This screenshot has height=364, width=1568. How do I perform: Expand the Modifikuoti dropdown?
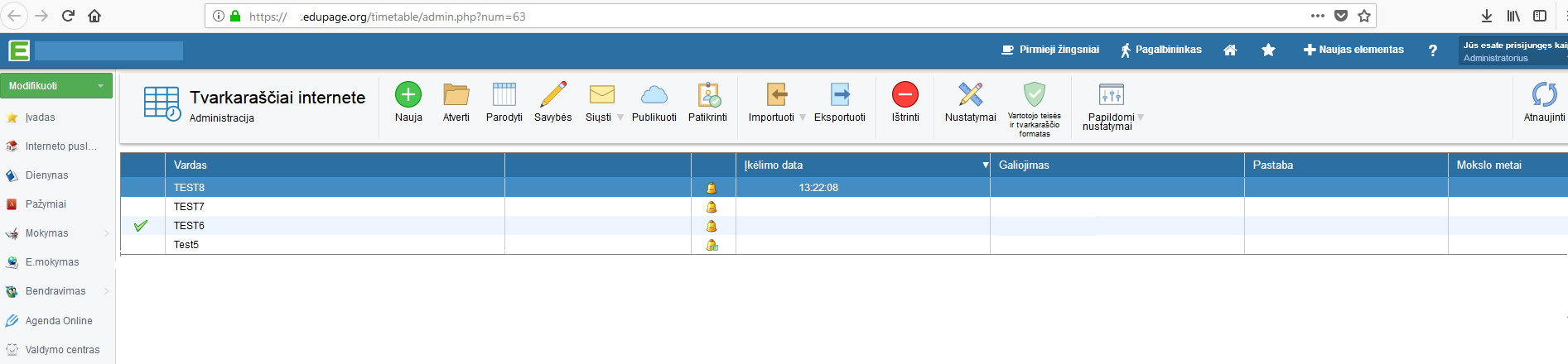101,86
